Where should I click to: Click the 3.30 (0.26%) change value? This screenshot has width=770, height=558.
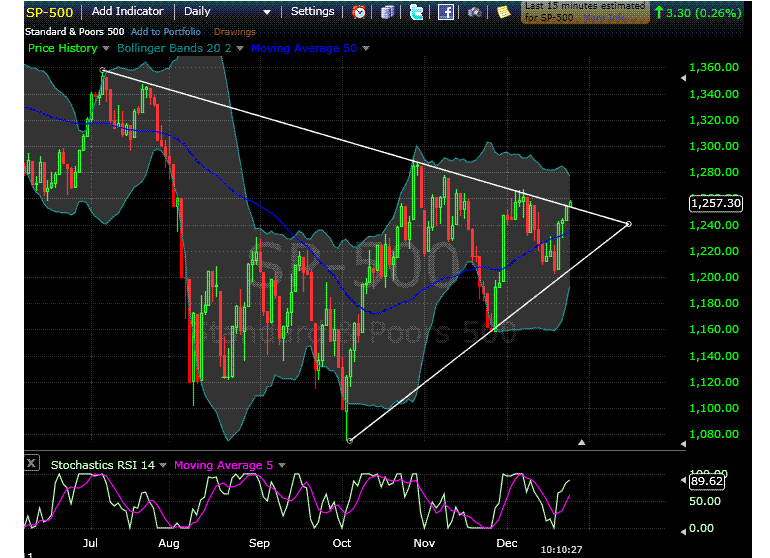coord(703,13)
